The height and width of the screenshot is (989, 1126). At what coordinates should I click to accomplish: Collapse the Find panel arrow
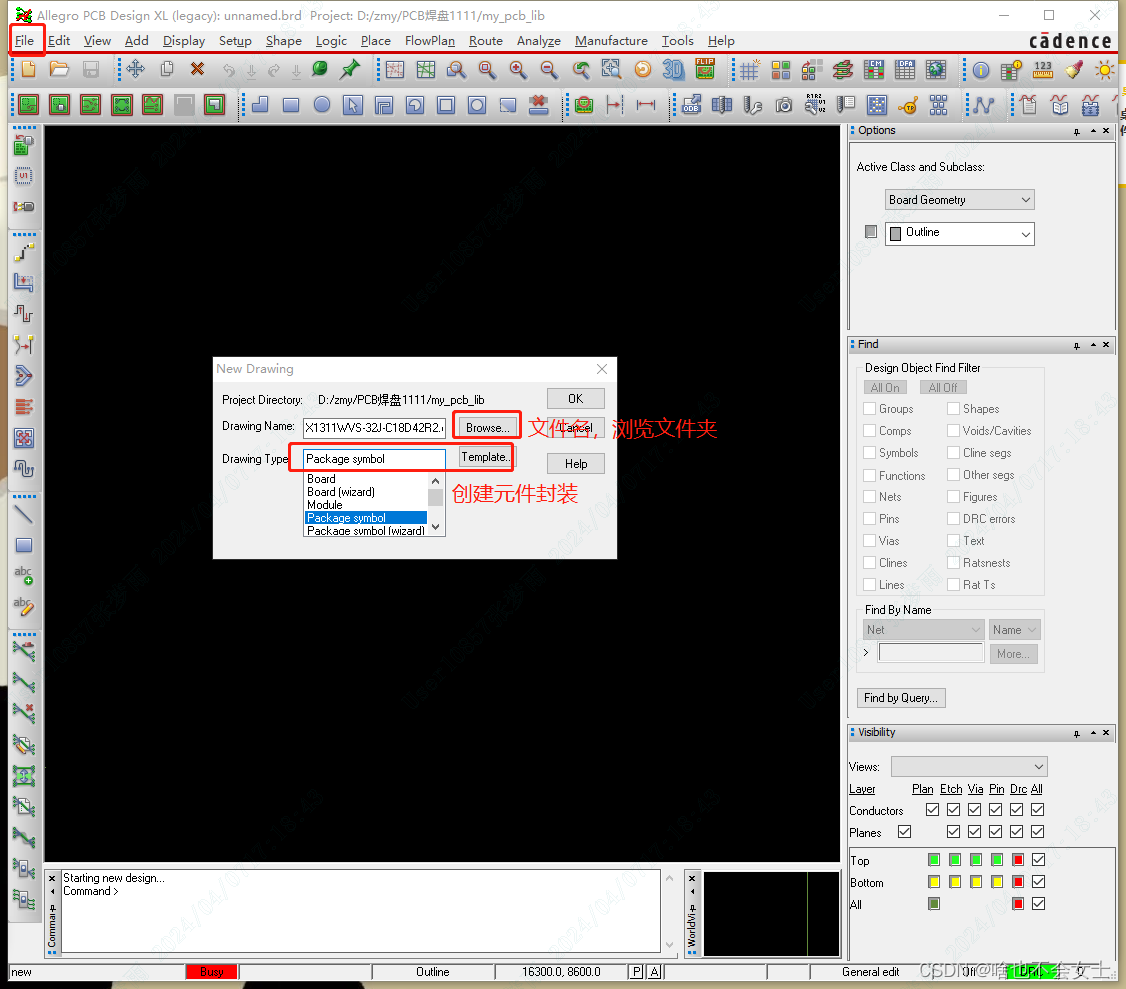tap(1093, 345)
